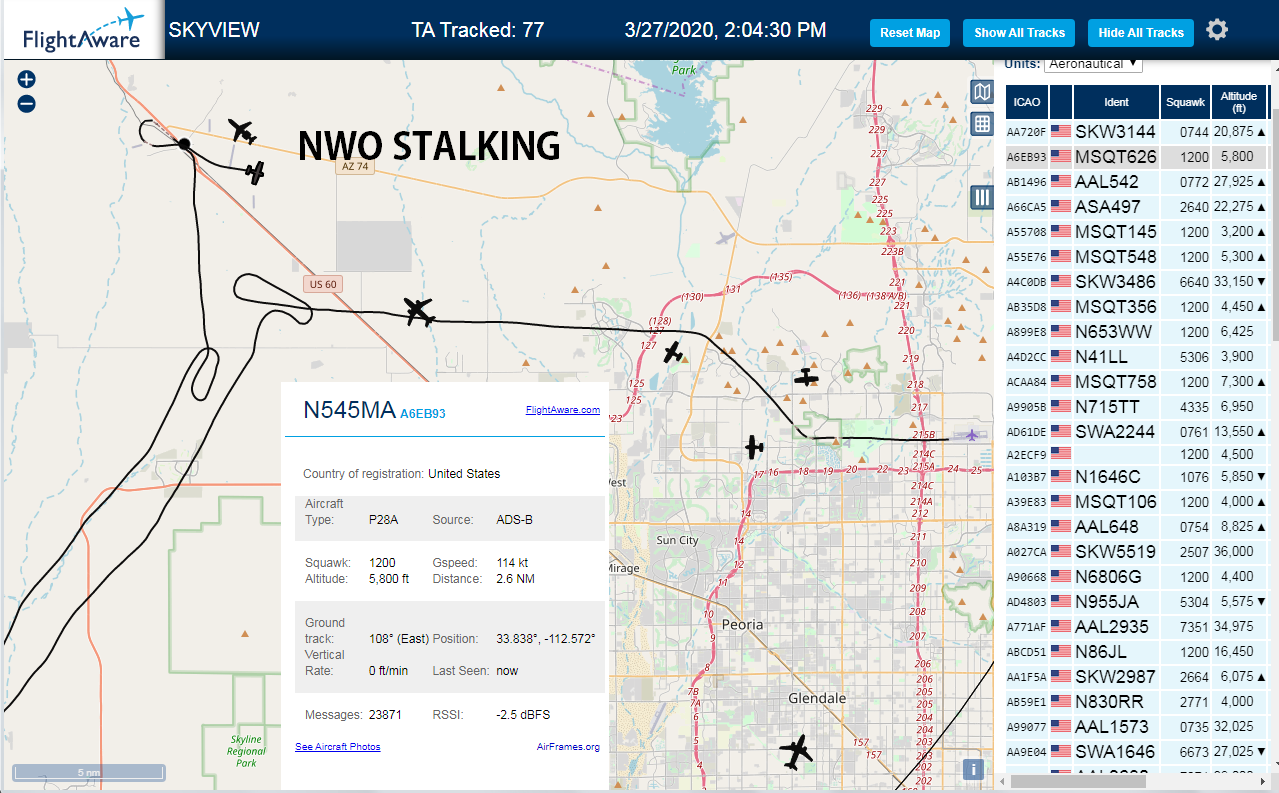Select aircraft icon near route marker 127

[674, 352]
